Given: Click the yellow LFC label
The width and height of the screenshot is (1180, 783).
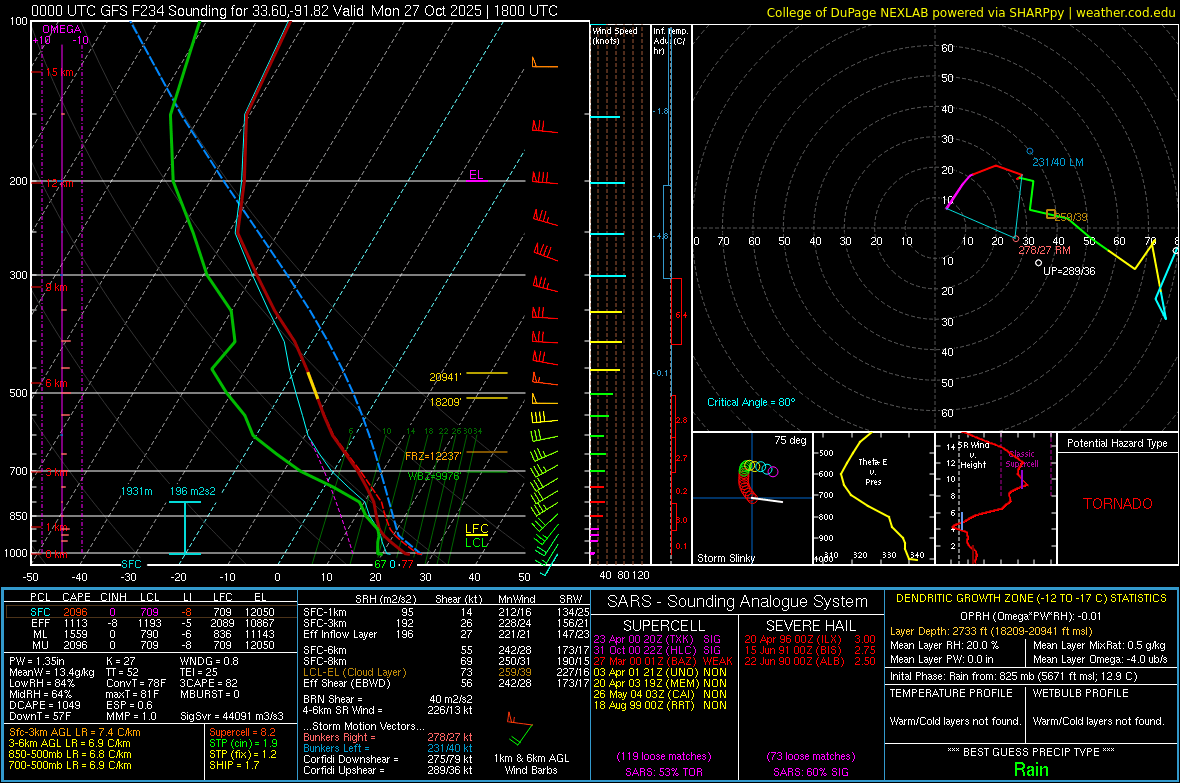Looking at the screenshot, I should (x=476, y=529).
